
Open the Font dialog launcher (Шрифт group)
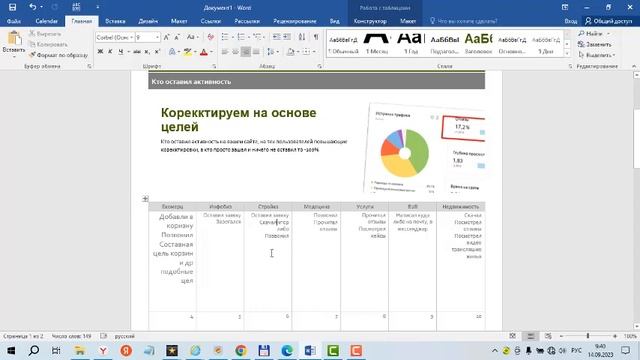[214, 66]
